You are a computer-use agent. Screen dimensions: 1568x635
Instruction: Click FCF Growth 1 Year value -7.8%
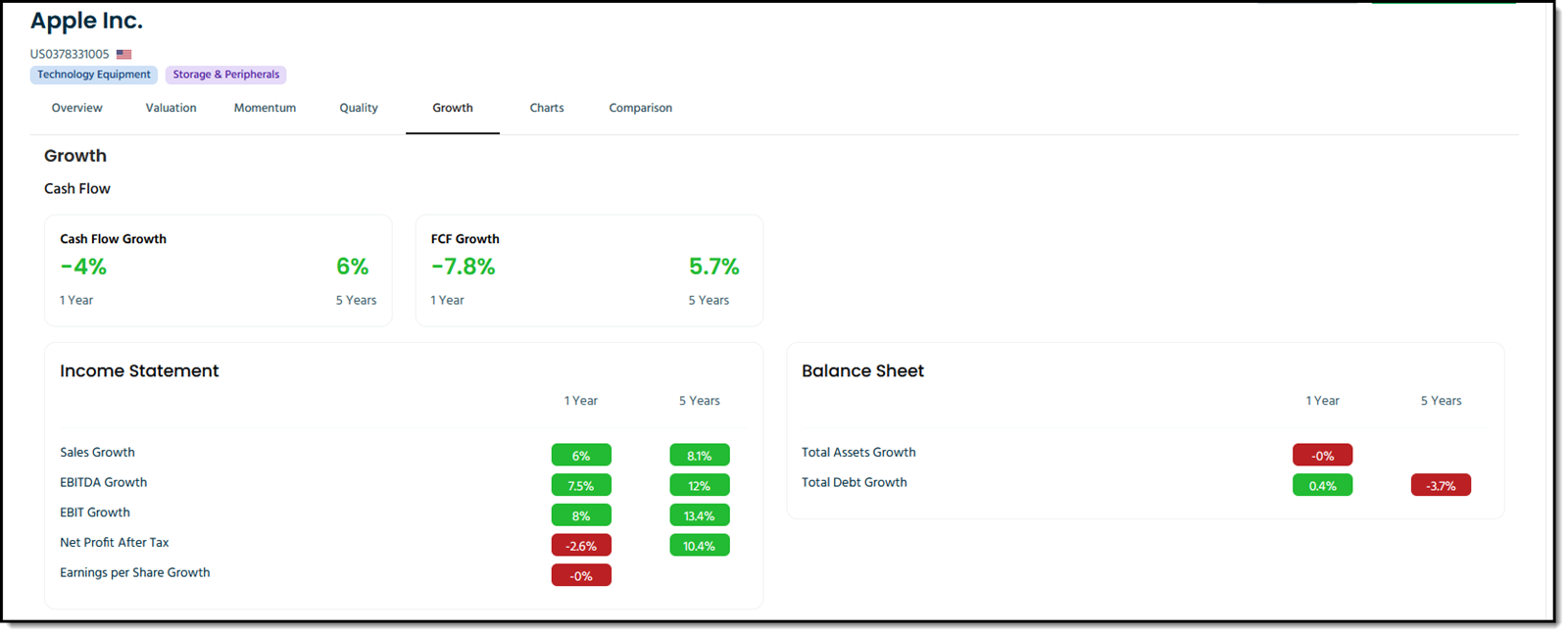pos(464,267)
